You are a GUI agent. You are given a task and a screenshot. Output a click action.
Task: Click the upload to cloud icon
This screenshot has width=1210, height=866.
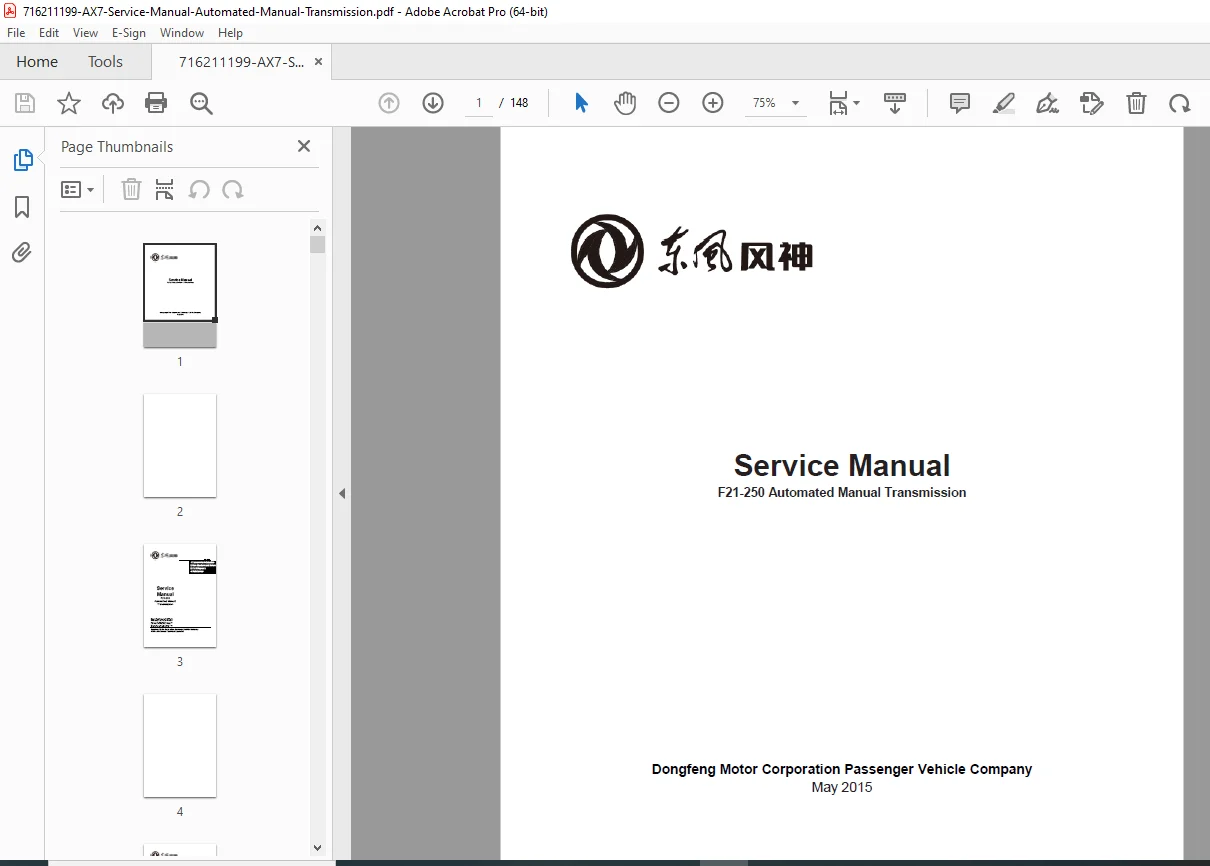(113, 103)
